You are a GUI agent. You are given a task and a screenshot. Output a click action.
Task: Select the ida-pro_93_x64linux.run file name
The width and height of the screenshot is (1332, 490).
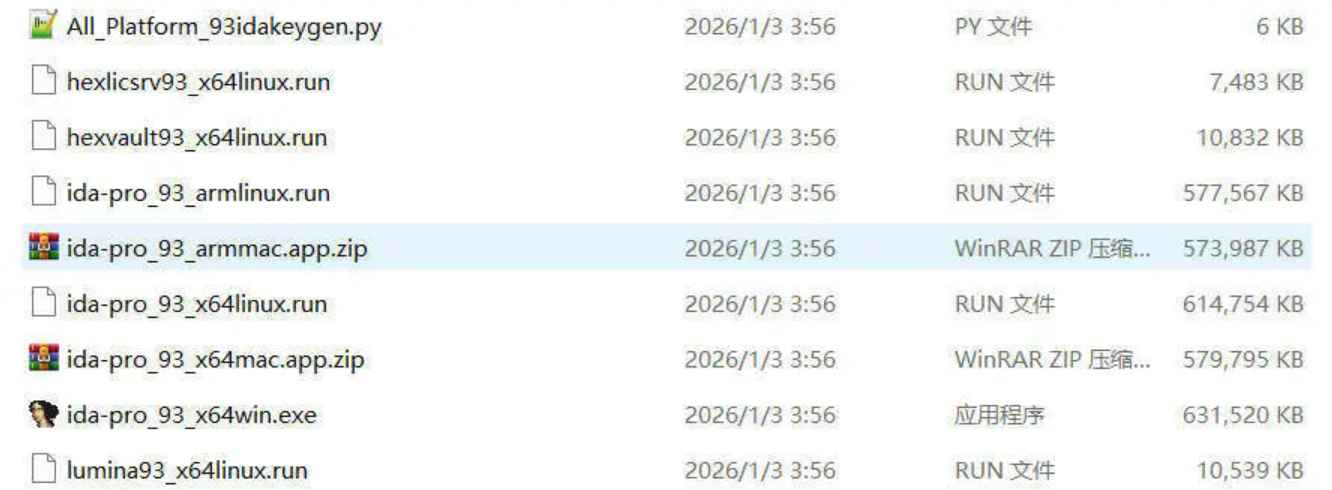point(197,304)
